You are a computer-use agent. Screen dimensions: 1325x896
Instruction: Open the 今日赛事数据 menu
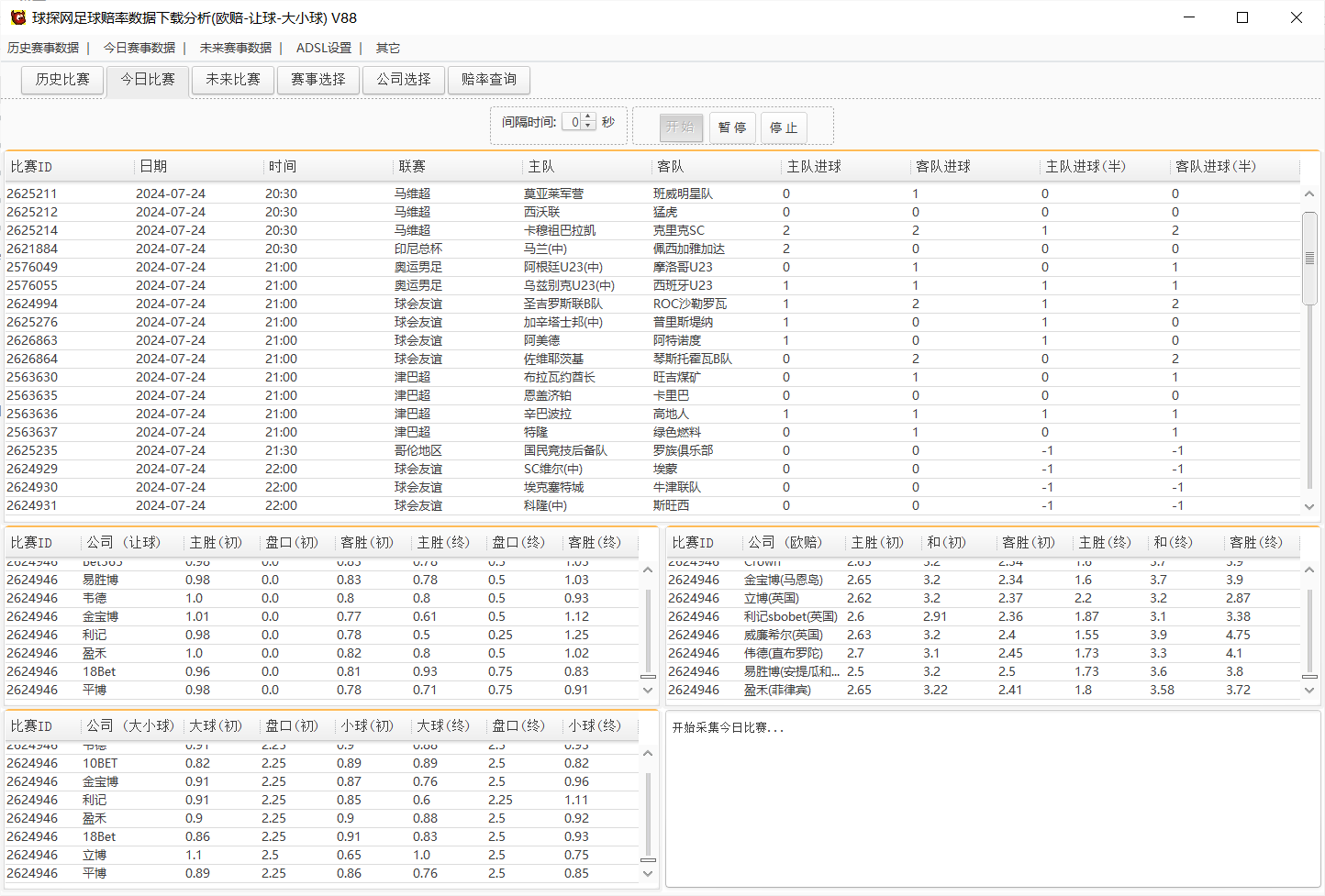139,48
